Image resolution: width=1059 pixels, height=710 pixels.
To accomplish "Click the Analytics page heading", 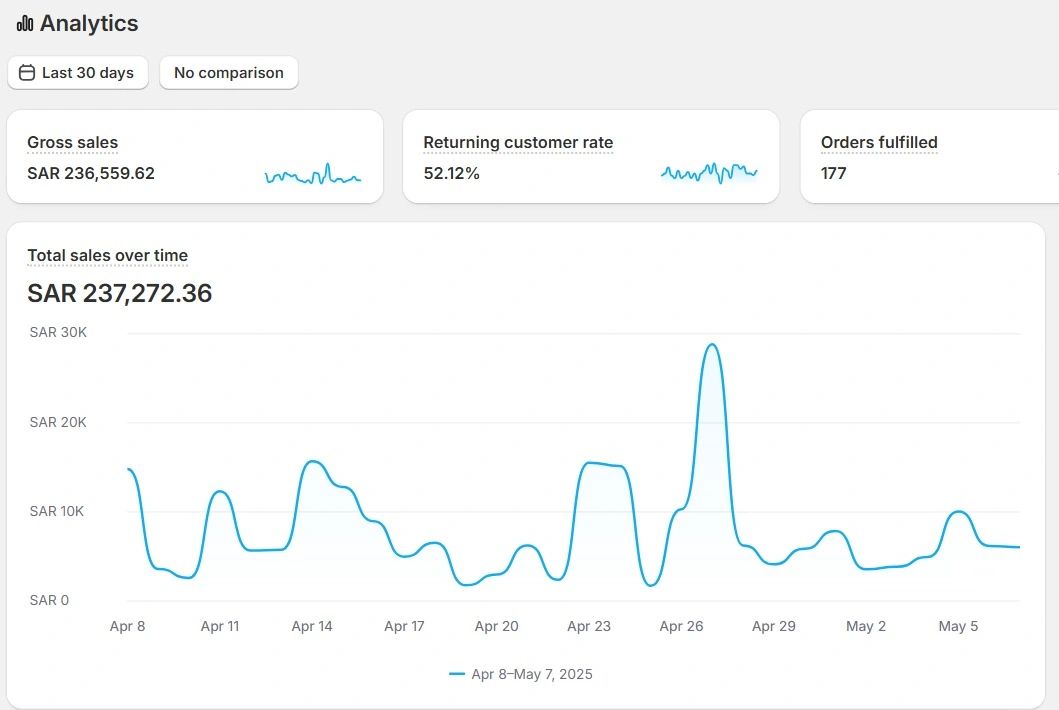I will coord(89,24).
